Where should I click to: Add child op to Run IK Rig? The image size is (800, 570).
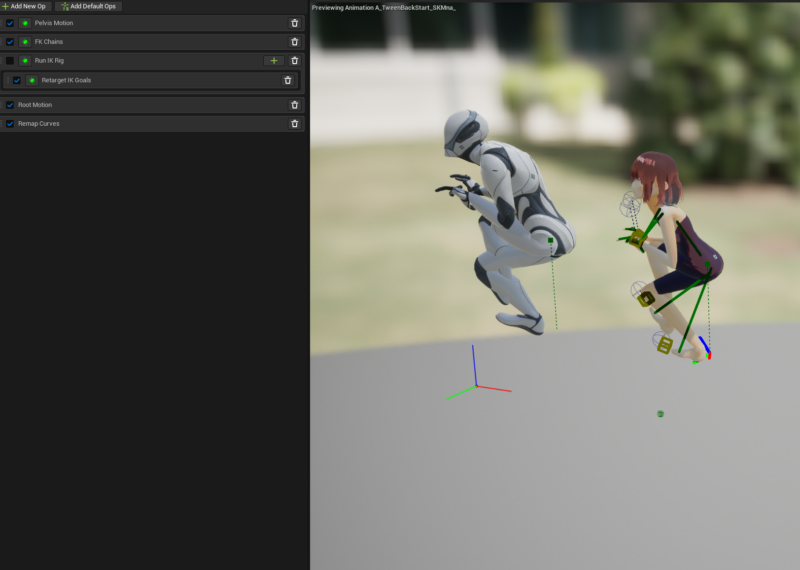(274, 61)
